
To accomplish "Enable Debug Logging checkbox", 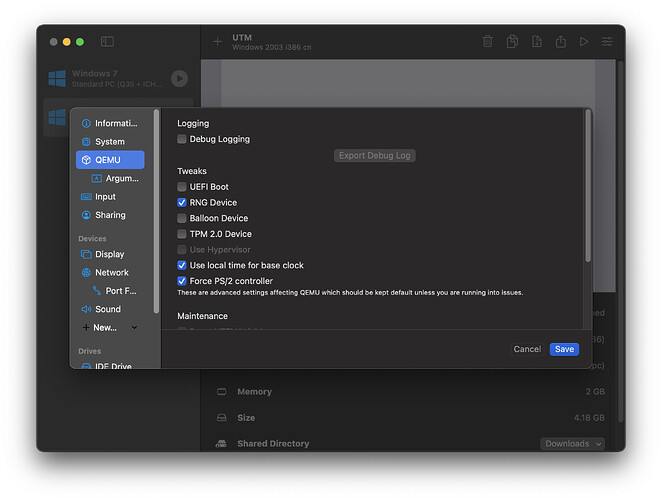I will (x=182, y=139).
